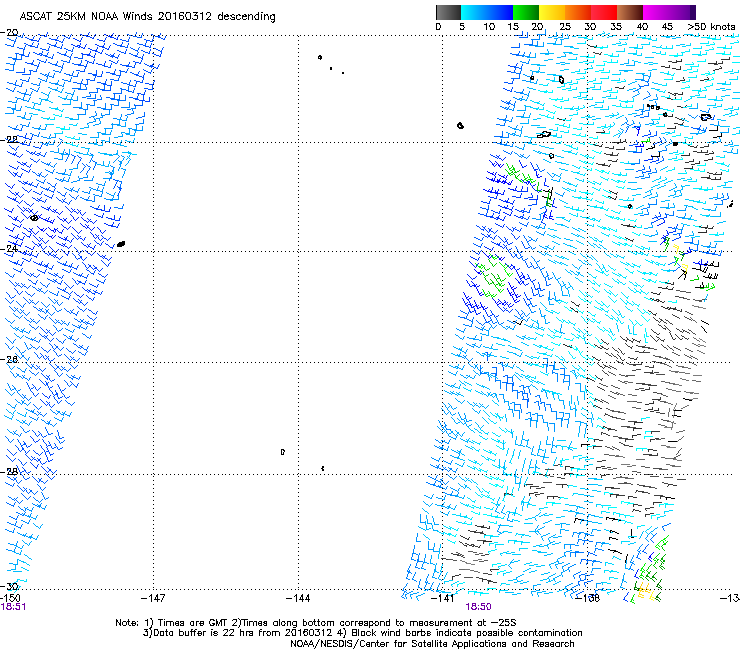Click the '-28' latitude label
Viewport: 740px width, 650px height.
tap(9, 472)
